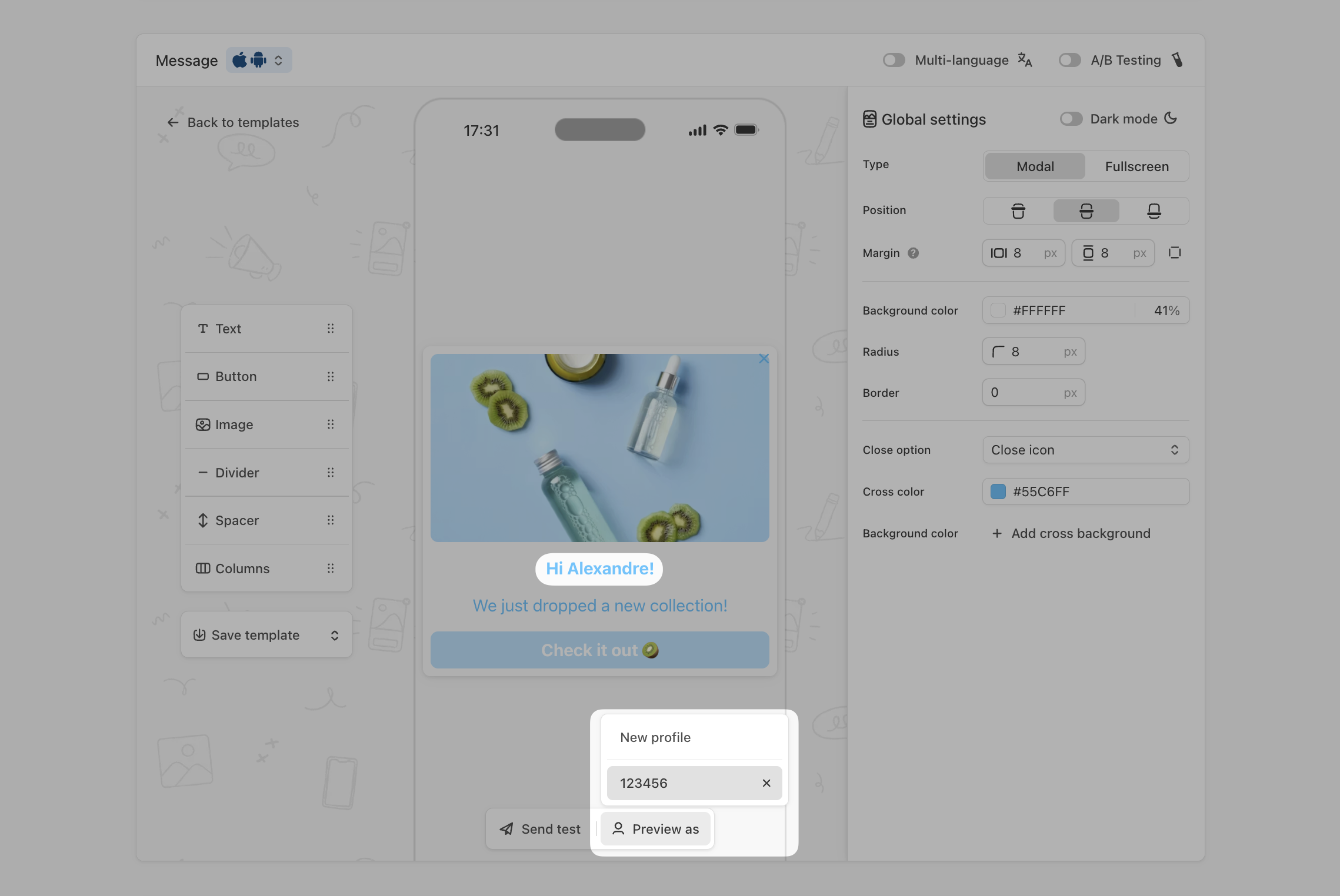Open the platform selector next to Message
This screenshot has width=1340, height=896.
click(x=259, y=60)
